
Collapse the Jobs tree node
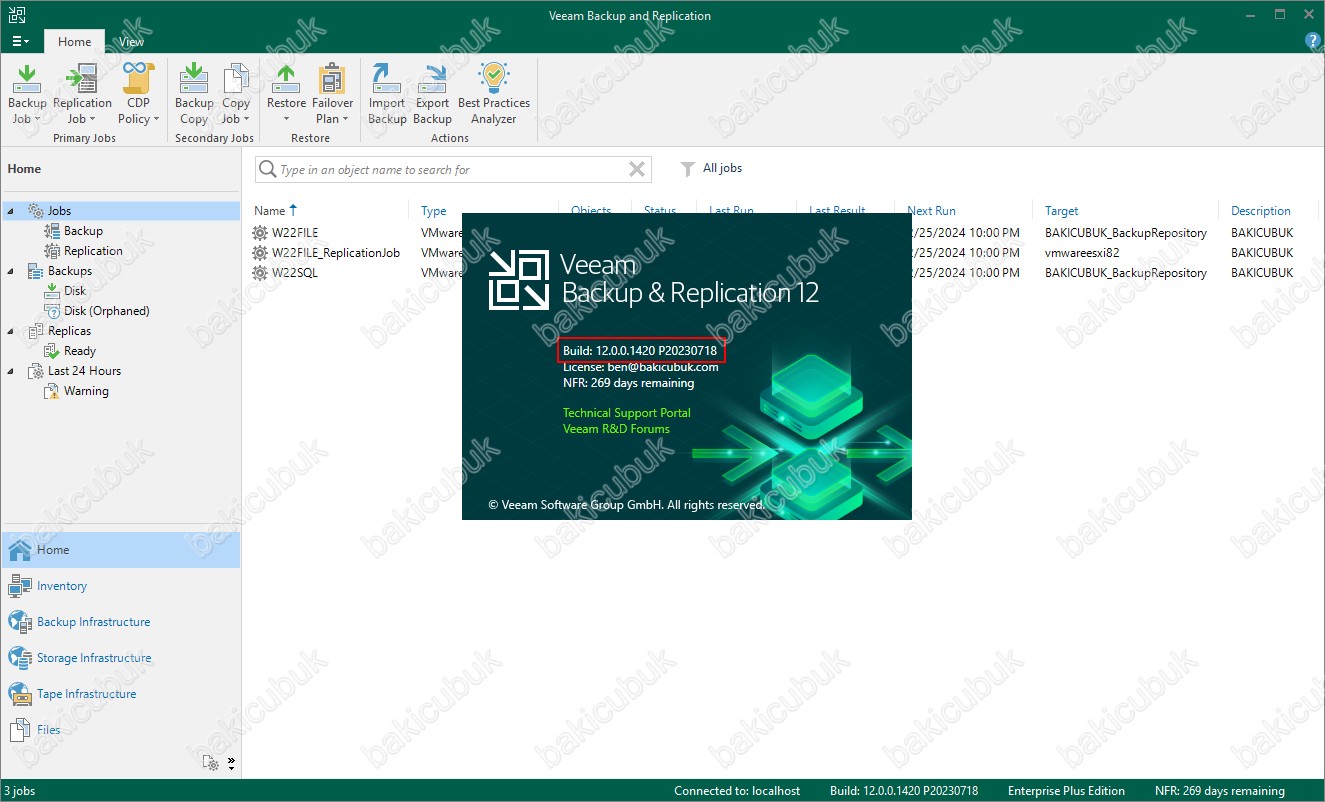(10, 211)
